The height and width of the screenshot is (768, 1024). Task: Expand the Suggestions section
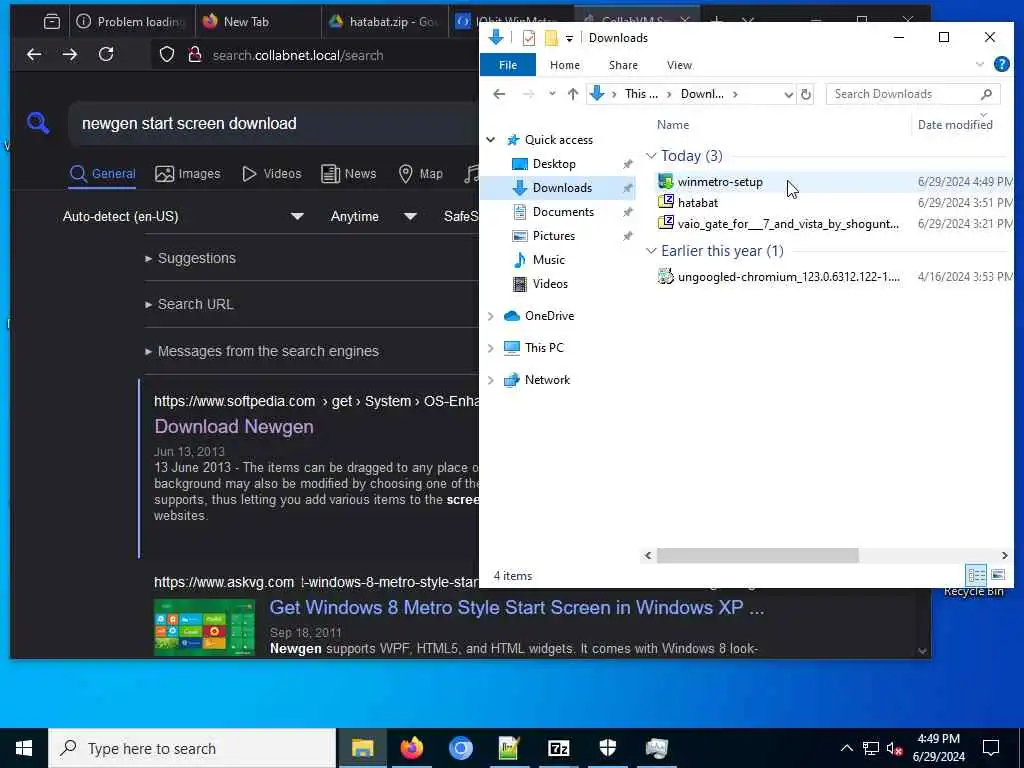point(190,259)
